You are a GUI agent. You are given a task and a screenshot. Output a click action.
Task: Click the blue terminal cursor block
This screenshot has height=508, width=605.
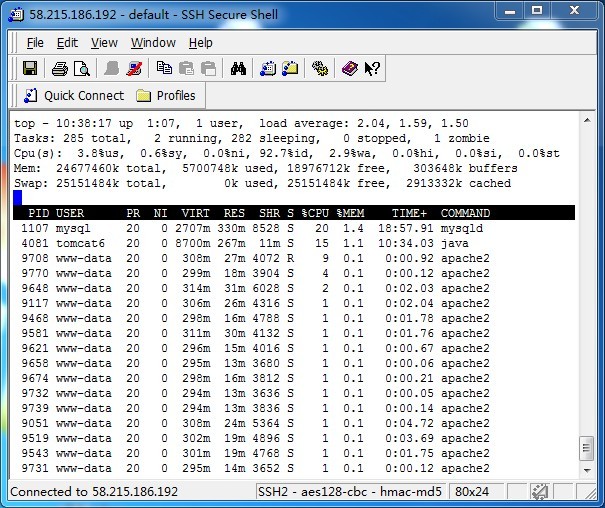(17, 198)
